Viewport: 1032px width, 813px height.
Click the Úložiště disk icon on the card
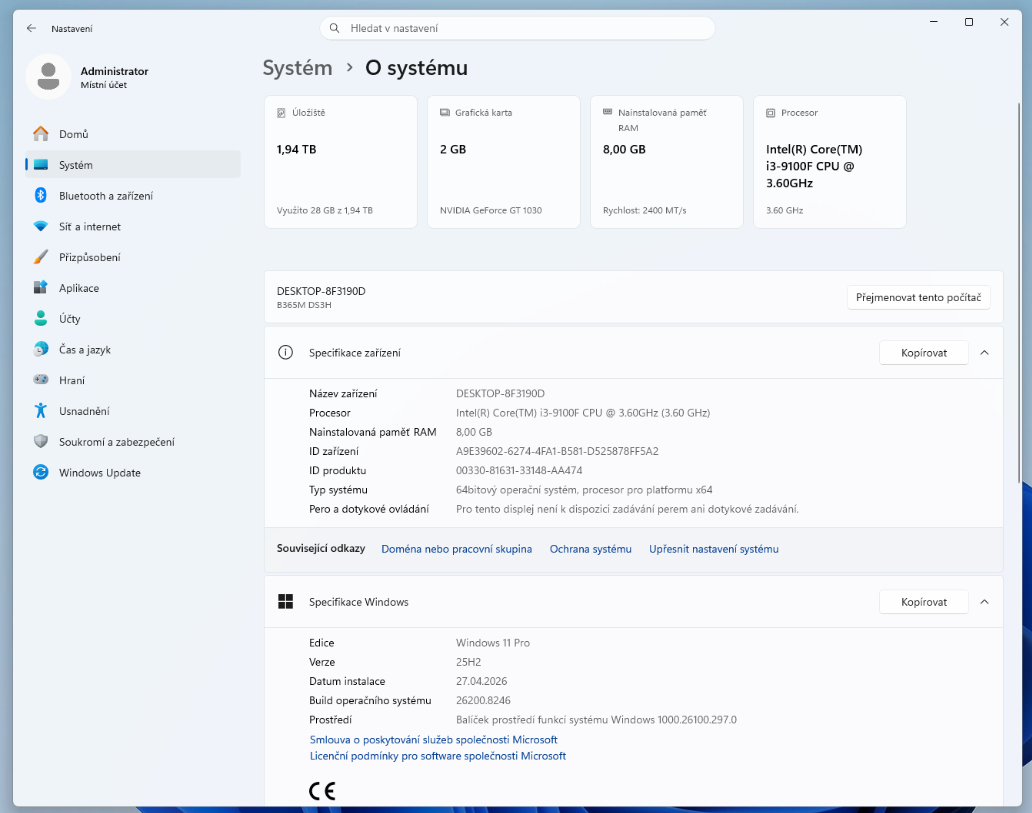pos(282,113)
